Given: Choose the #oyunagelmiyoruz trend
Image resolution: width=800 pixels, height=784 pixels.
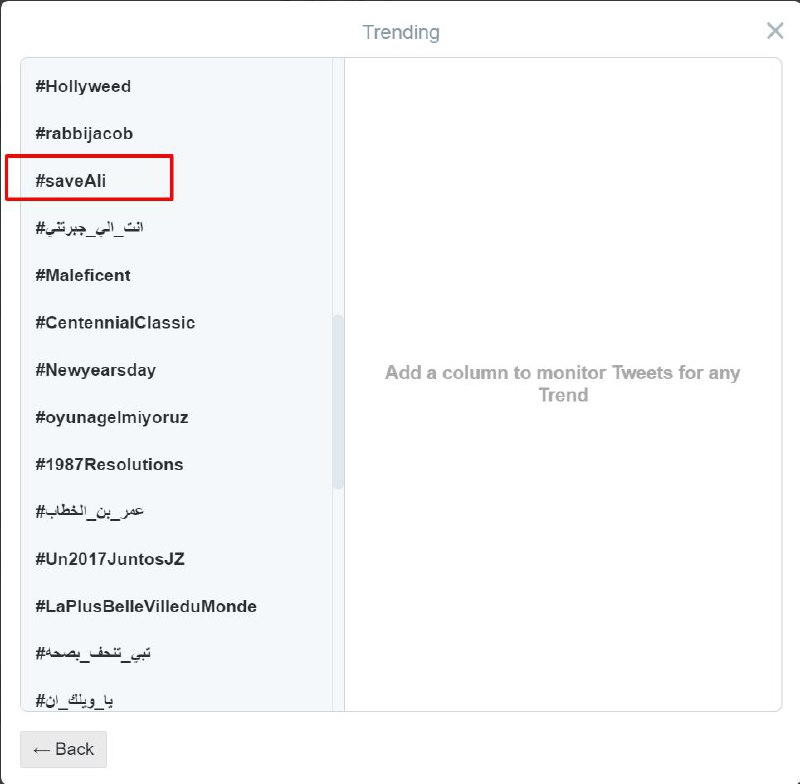Looking at the screenshot, I should click(x=110, y=417).
